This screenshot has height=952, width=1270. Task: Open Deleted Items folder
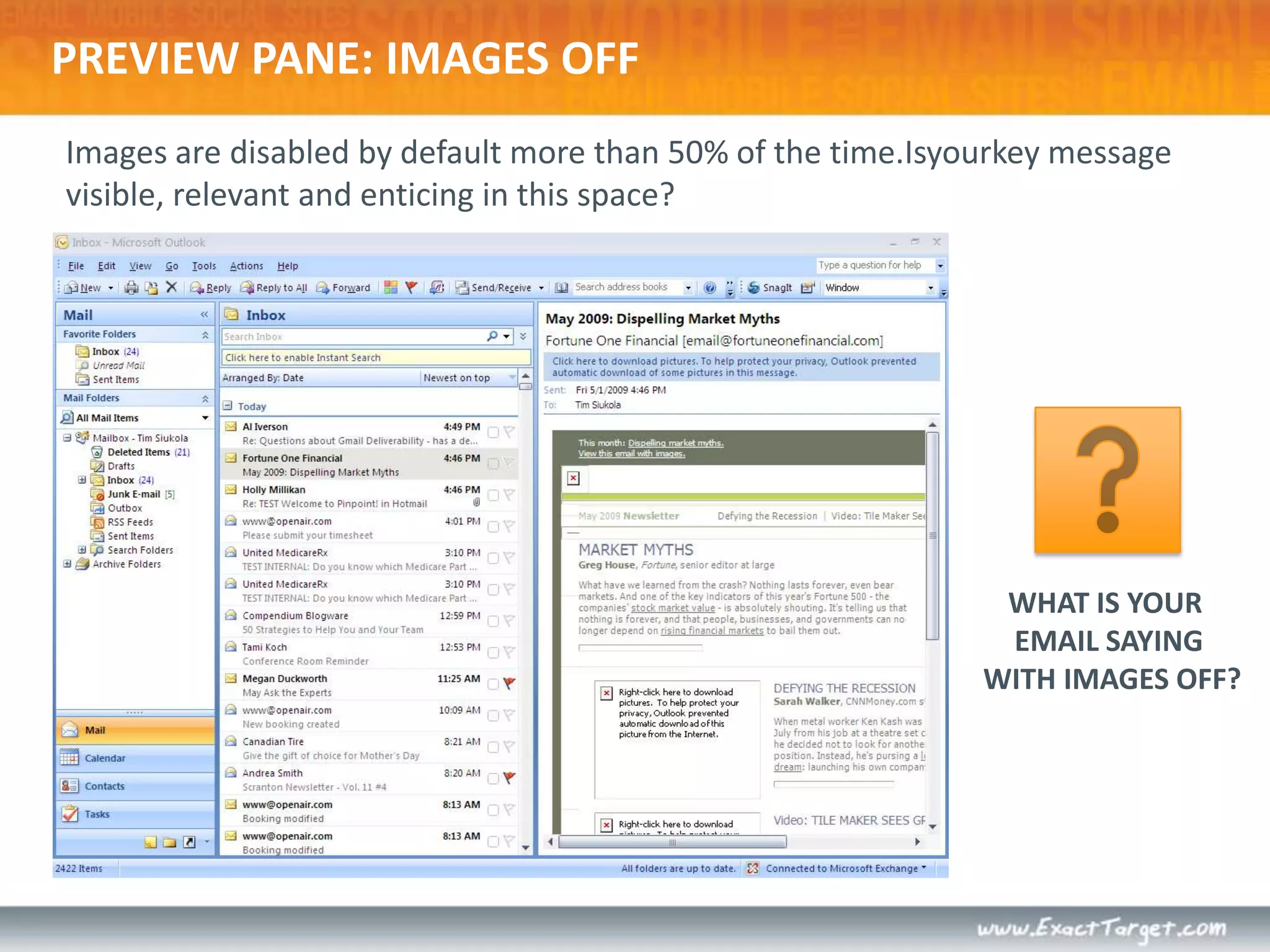pyautogui.click(x=141, y=452)
